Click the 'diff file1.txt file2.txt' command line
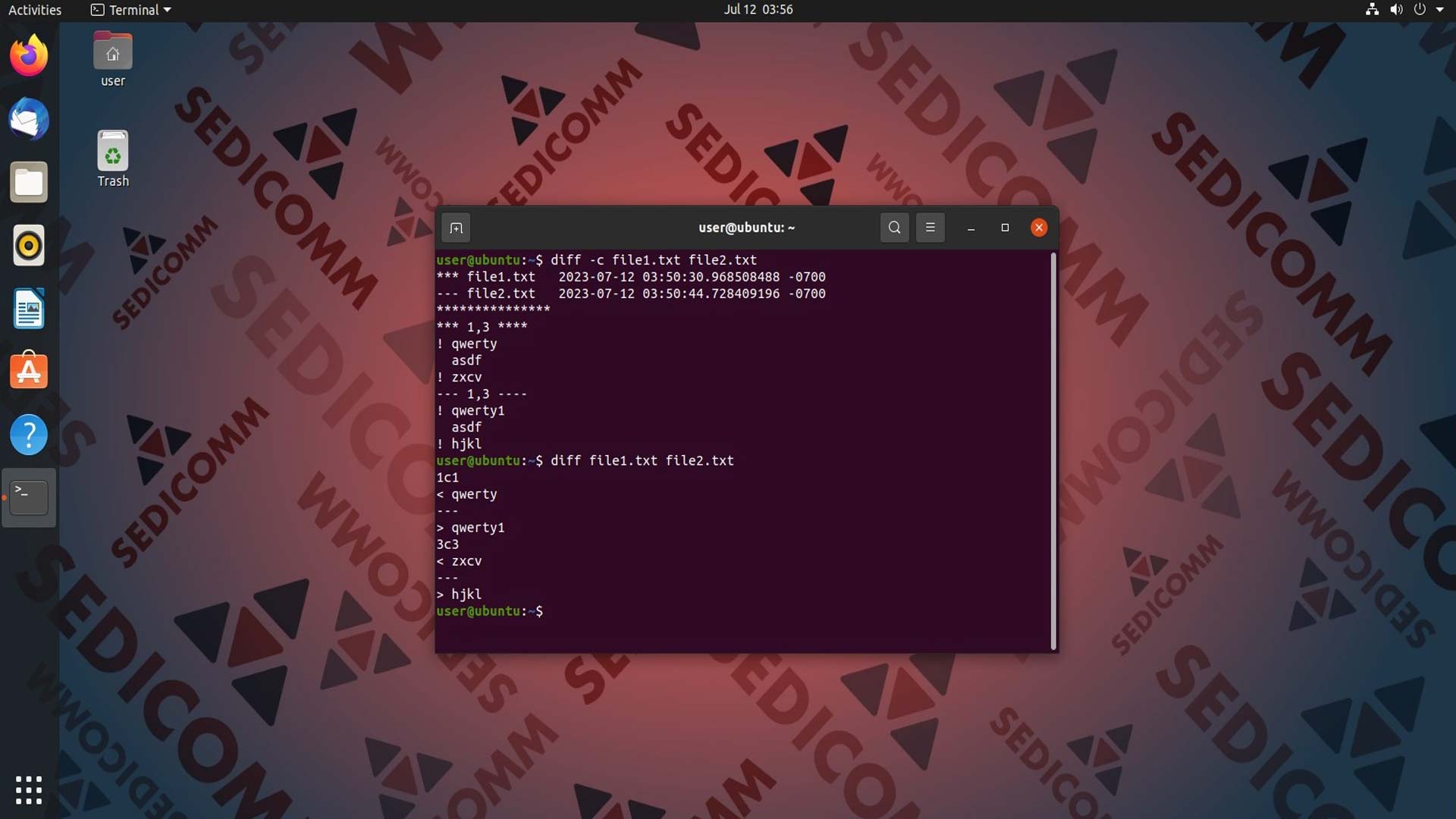1456x819 pixels. point(642,460)
